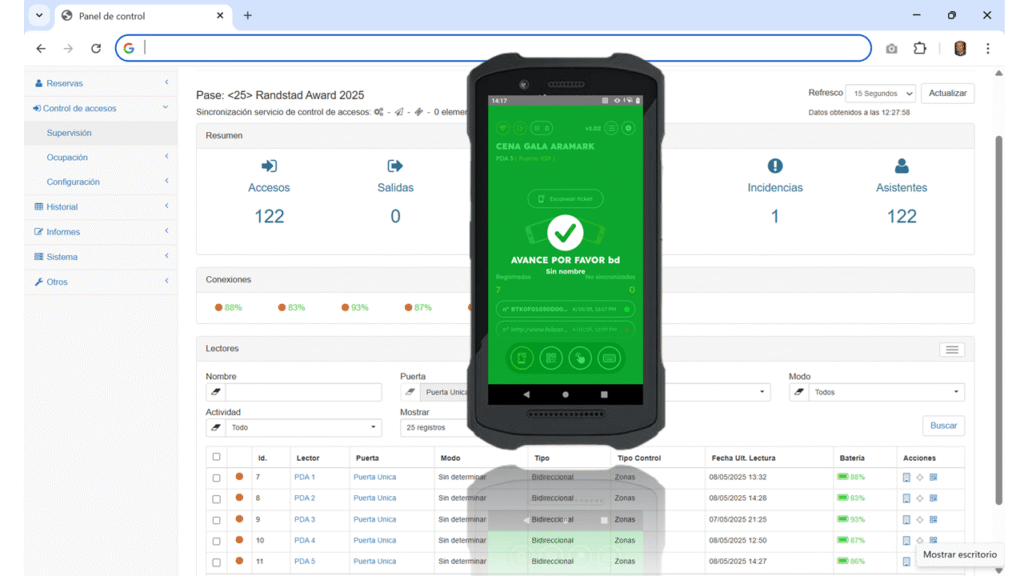Check the box for row Id 7

coord(216,478)
